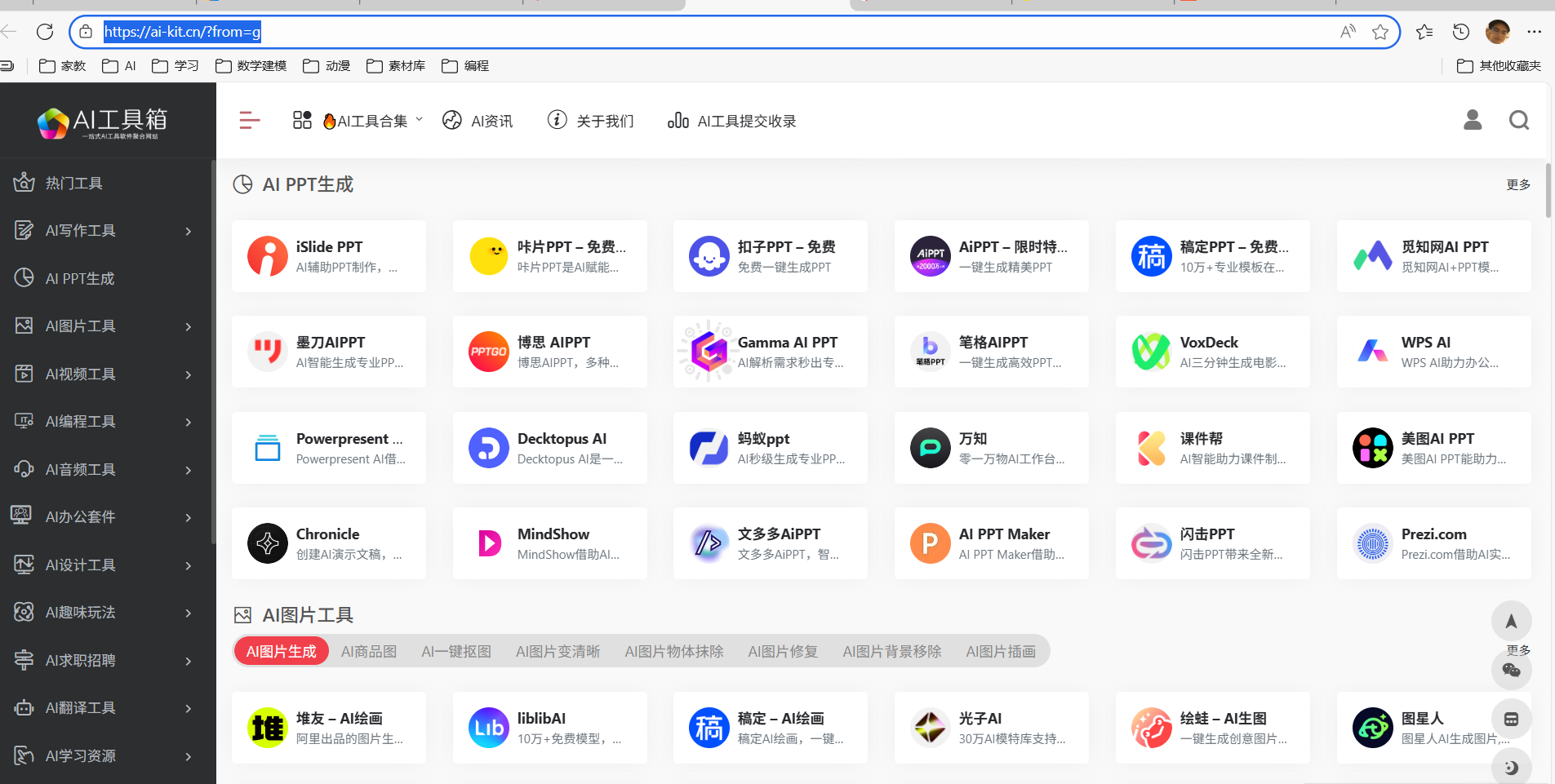Expand AI写作工具 sidebar chevron
Image resolution: width=1555 pixels, height=784 pixels.
[189, 231]
